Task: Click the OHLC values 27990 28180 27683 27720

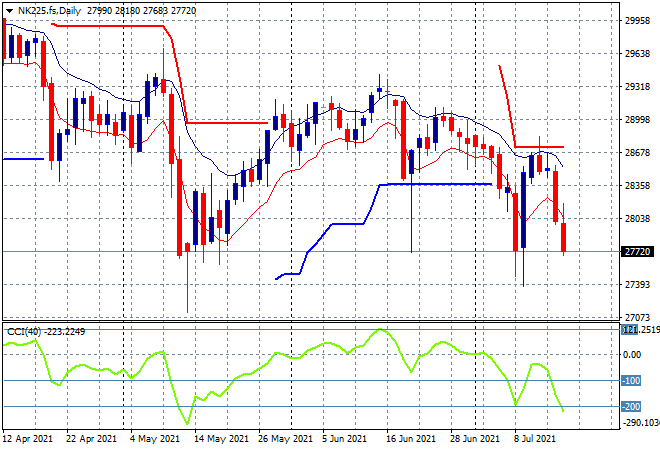Action: pos(141,11)
